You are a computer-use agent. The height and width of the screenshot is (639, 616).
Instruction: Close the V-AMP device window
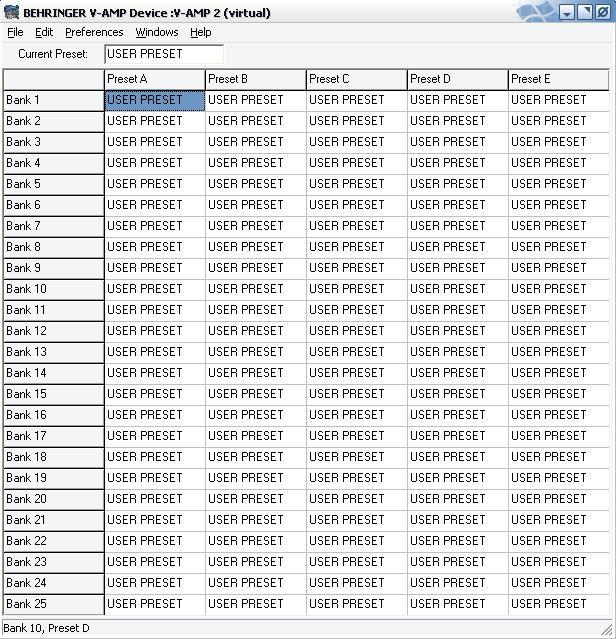(603, 13)
